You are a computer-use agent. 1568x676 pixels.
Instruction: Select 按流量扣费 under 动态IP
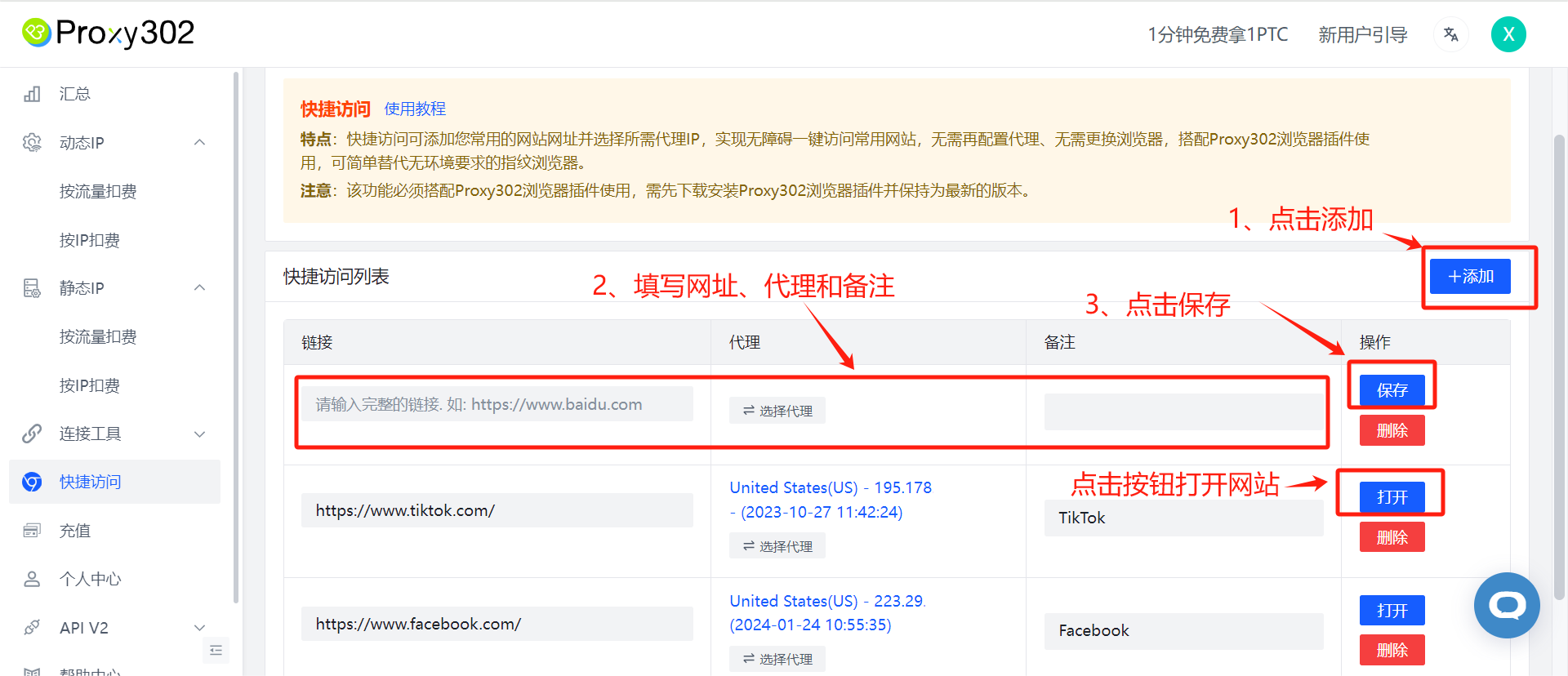click(x=98, y=191)
